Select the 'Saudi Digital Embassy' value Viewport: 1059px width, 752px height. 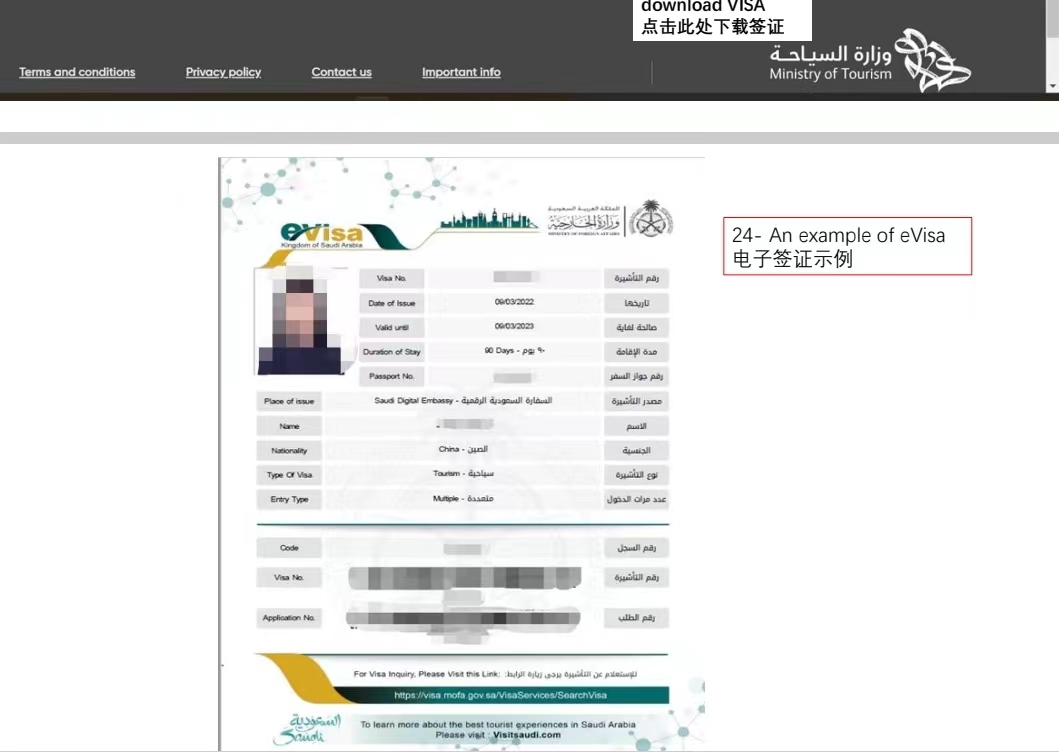463,401
